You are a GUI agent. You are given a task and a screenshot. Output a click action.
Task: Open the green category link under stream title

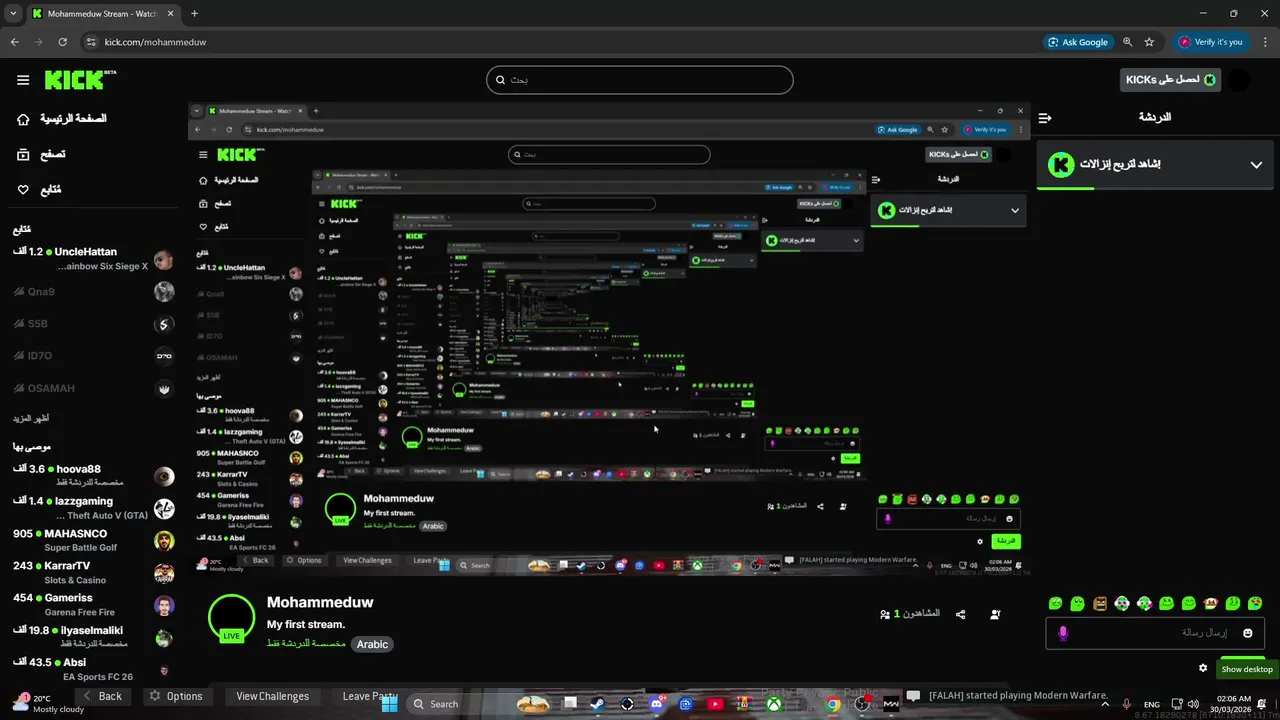306,644
